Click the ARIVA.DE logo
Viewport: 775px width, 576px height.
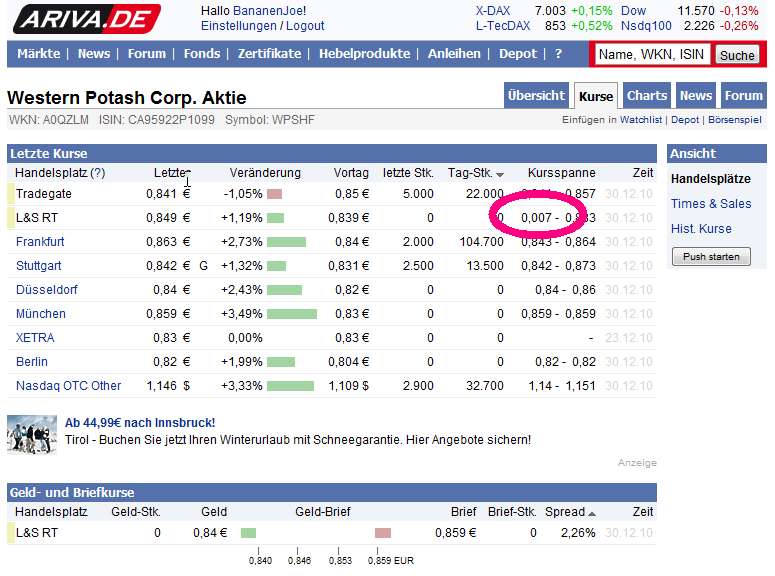click(x=87, y=19)
